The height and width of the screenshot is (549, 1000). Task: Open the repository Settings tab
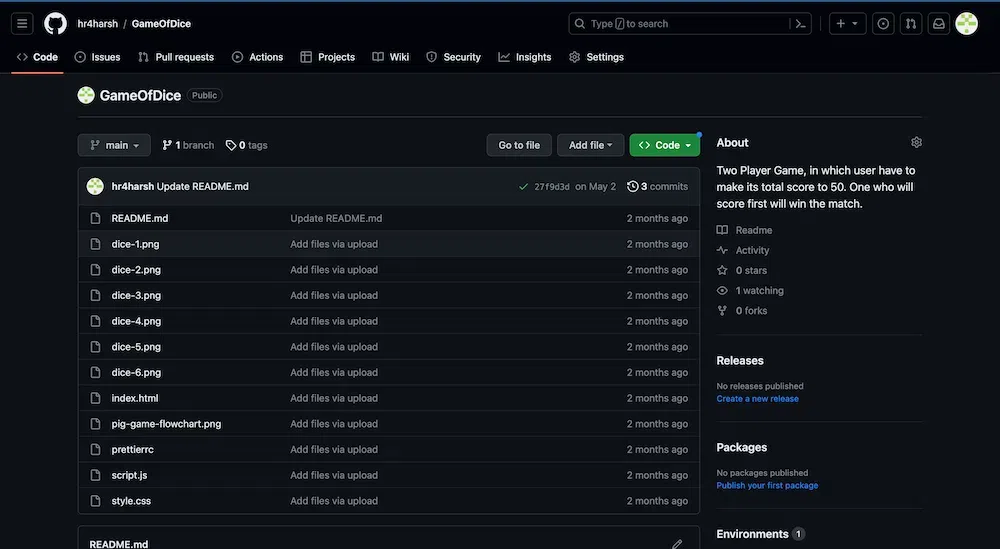coord(596,57)
